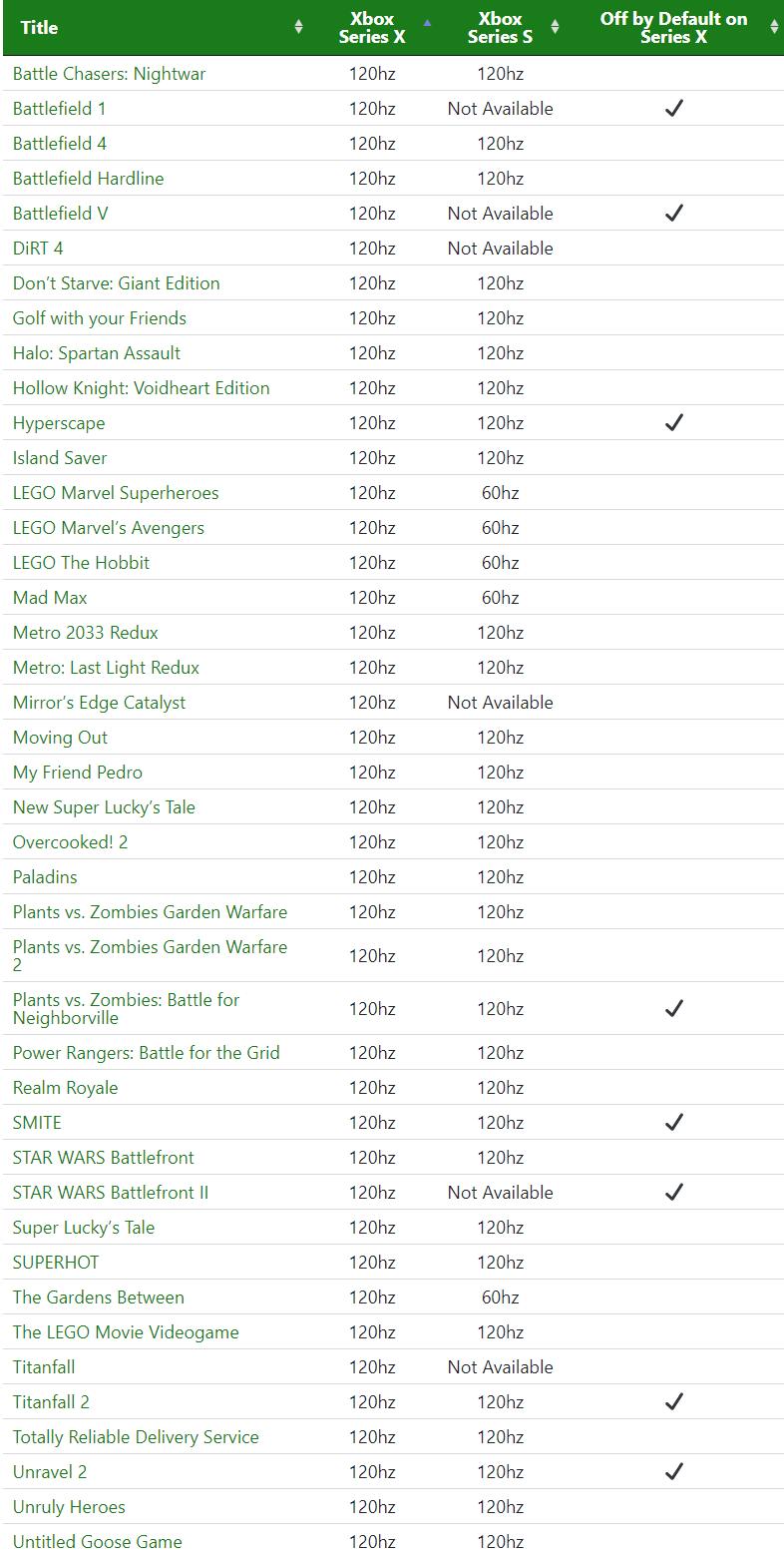
Task: Click the Hyperscape off-by-default checkmark
Action: [674, 422]
